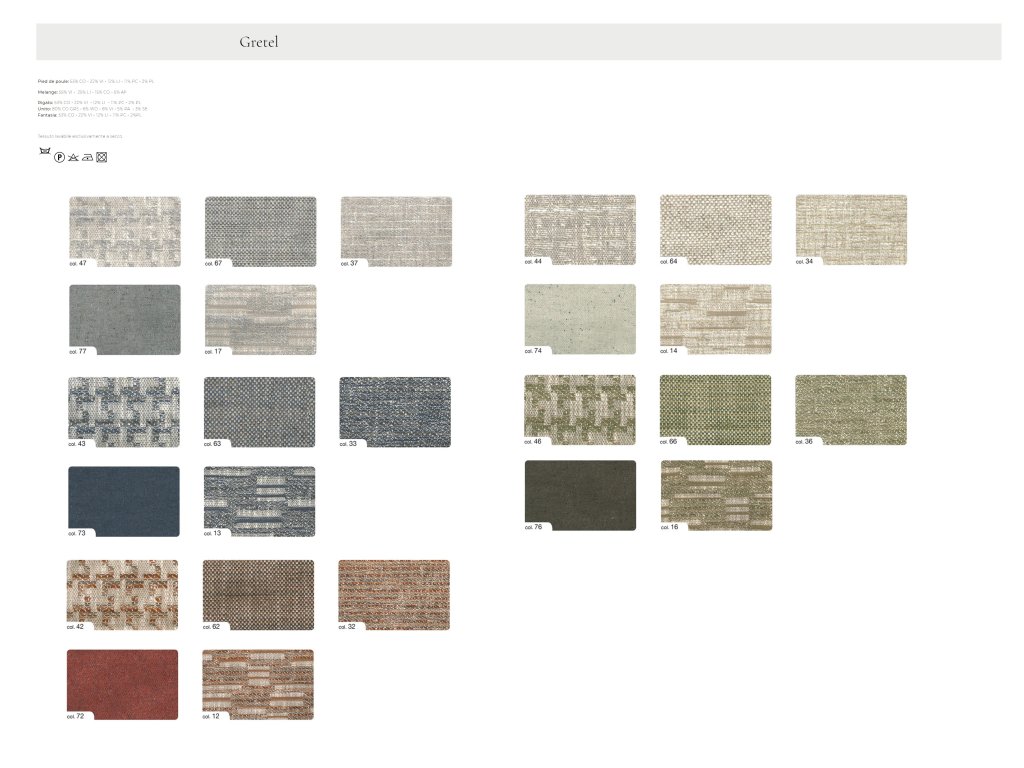Click the do-not-bleach triangle symbol
Screen dimensions: 1024x768
tap(73, 157)
